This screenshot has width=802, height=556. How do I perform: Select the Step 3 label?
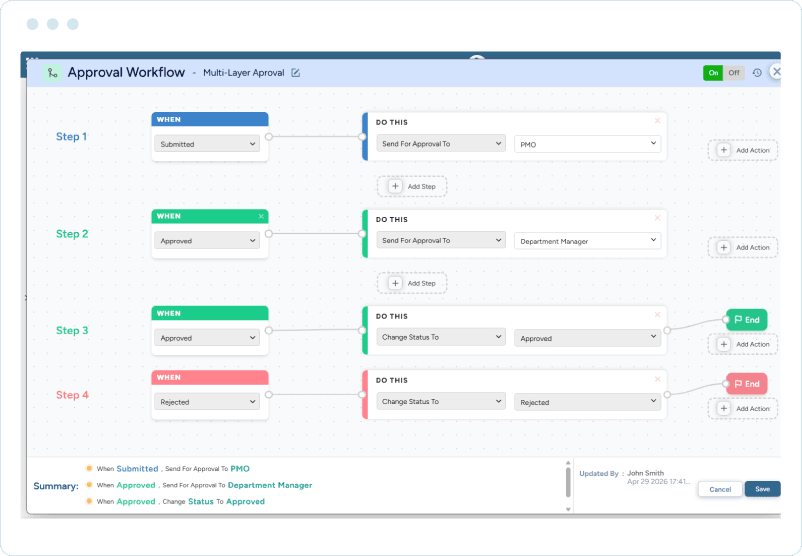(72, 330)
